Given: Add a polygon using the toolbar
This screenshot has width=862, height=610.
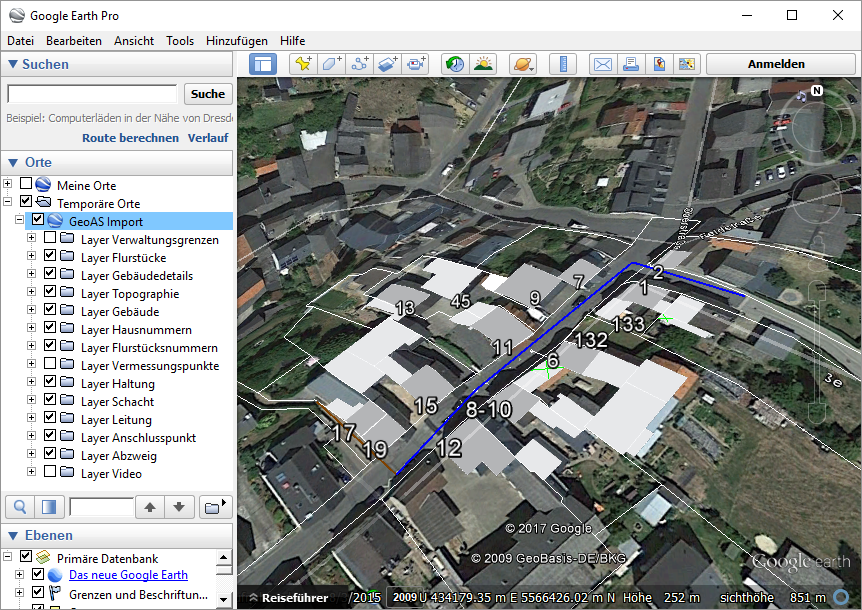Looking at the screenshot, I should pyautogui.click(x=331, y=64).
